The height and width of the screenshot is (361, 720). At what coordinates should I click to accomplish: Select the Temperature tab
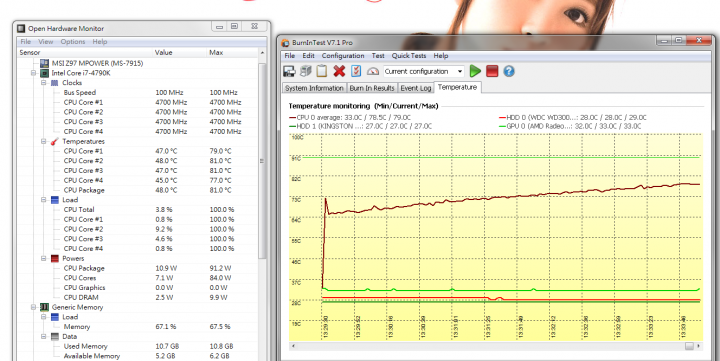coord(457,87)
